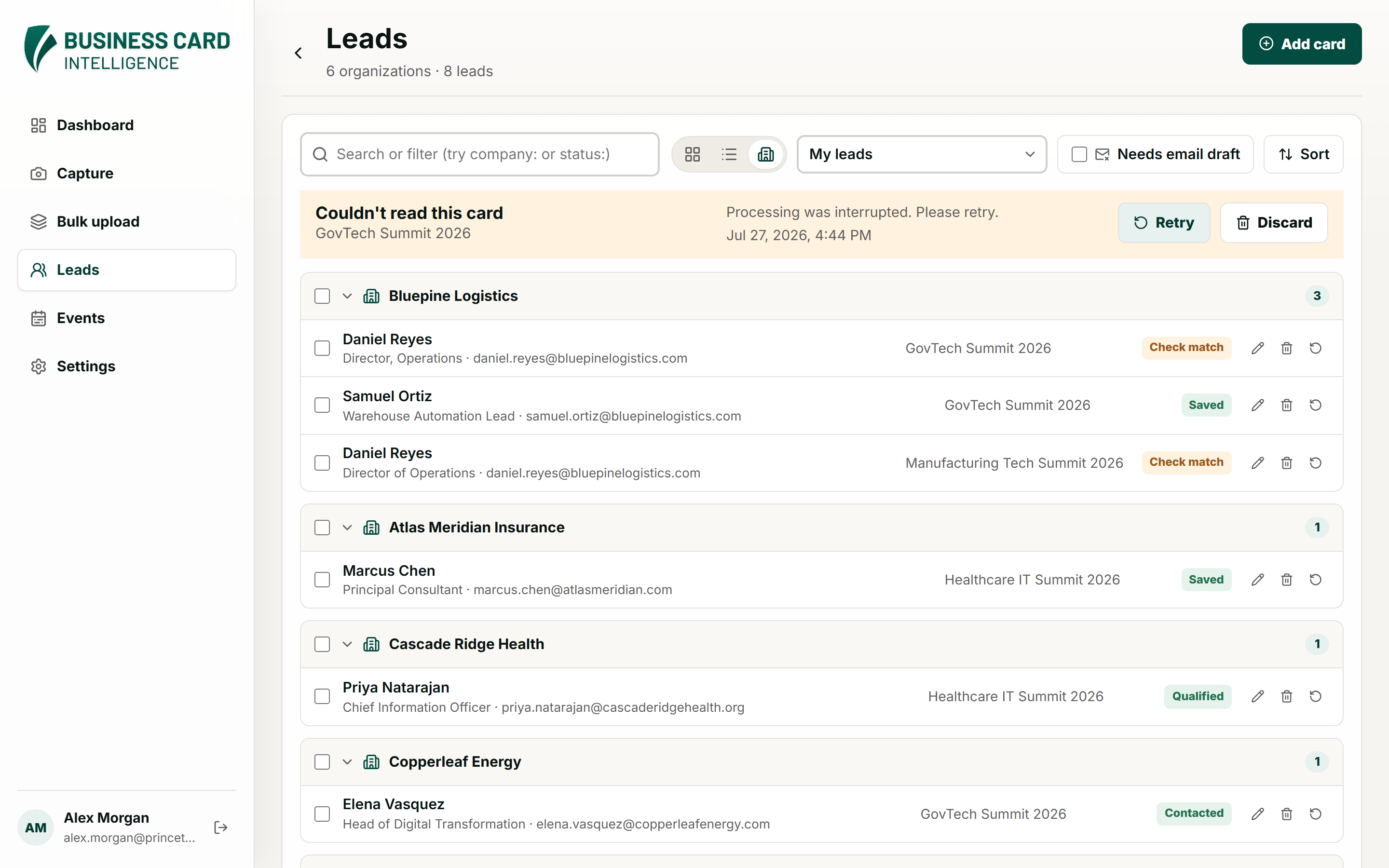This screenshot has height=868, width=1389.
Task: Focus the search or filter field
Action: coord(480,154)
